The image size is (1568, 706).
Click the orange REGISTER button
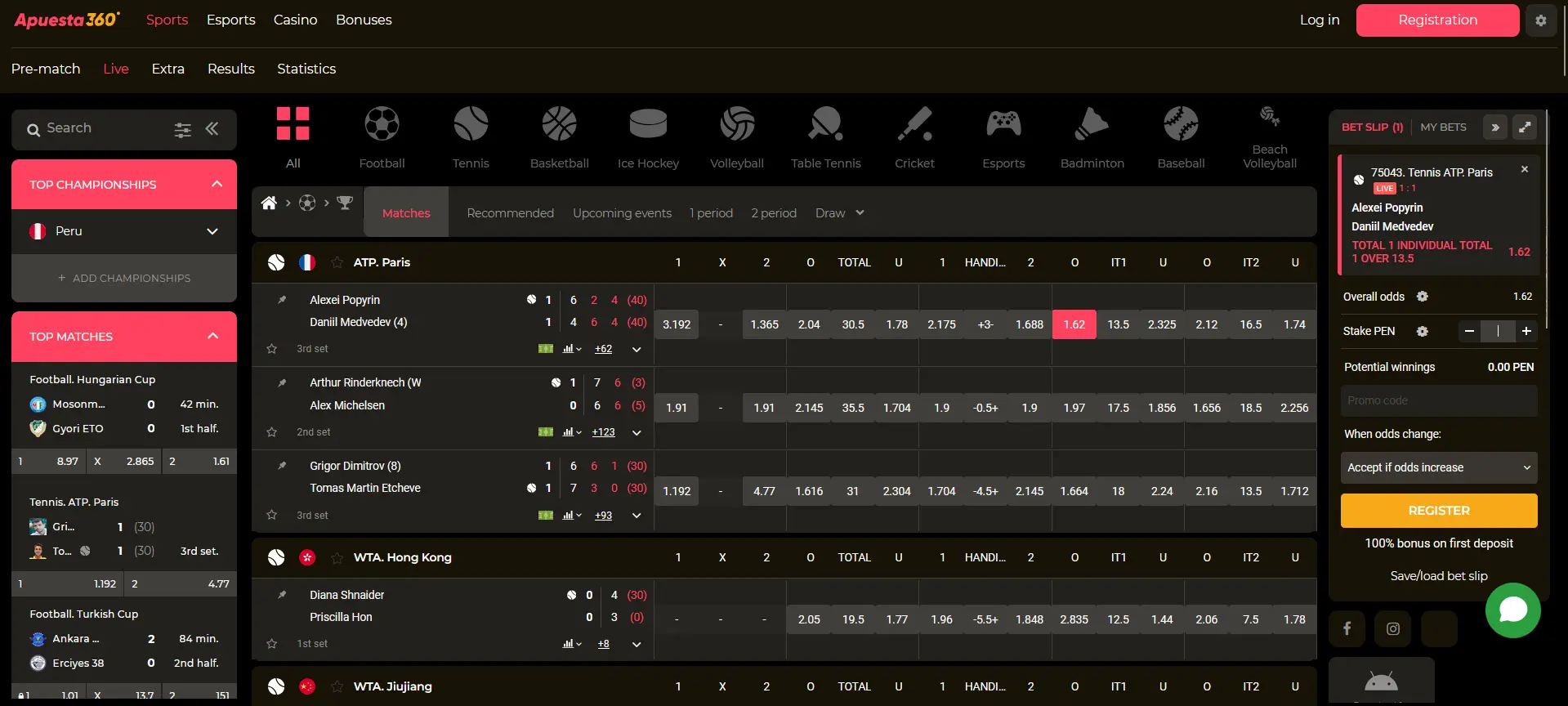1439,511
